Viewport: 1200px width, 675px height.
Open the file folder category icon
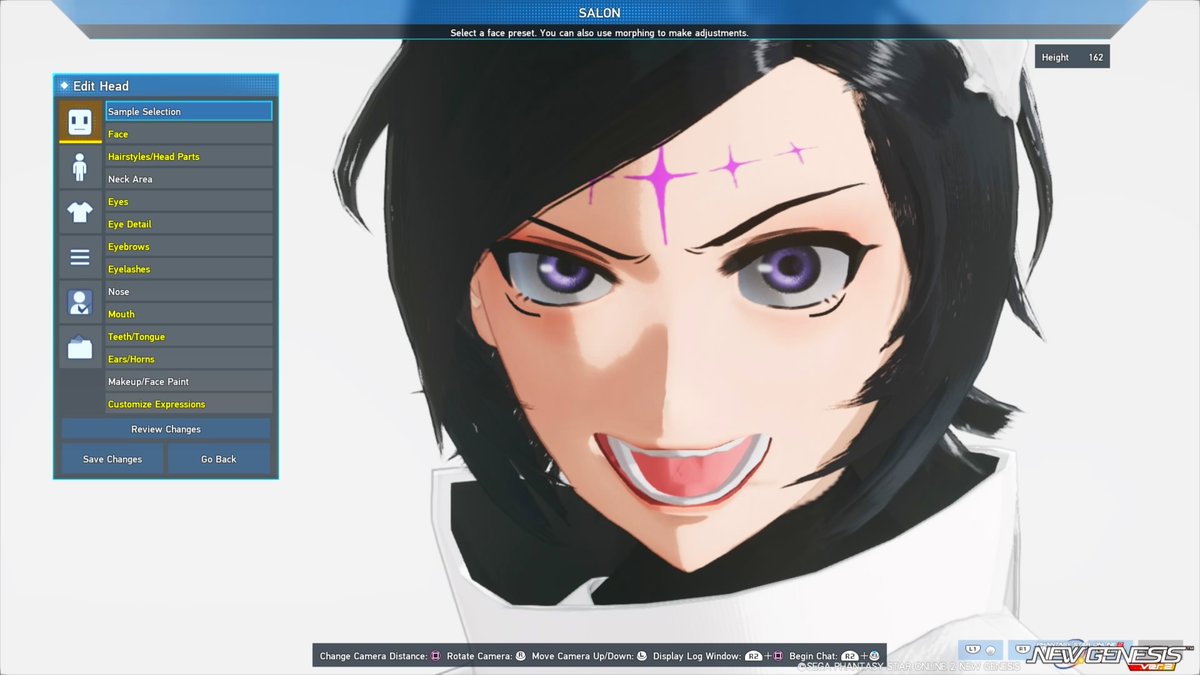click(80, 347)
